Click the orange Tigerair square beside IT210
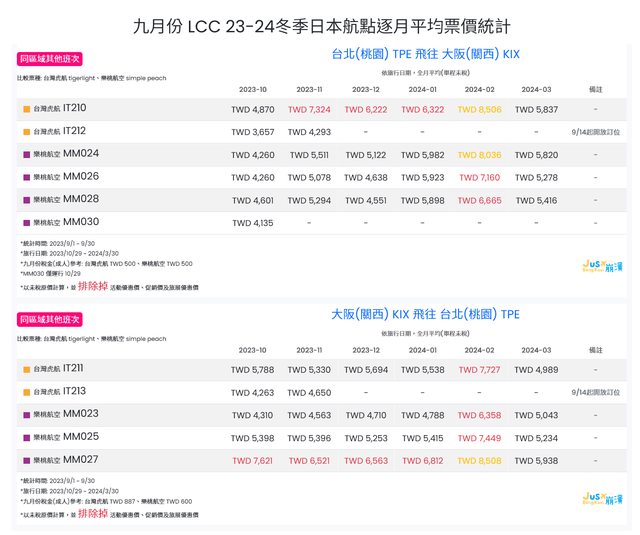640x535 pixels. point(26,109)
